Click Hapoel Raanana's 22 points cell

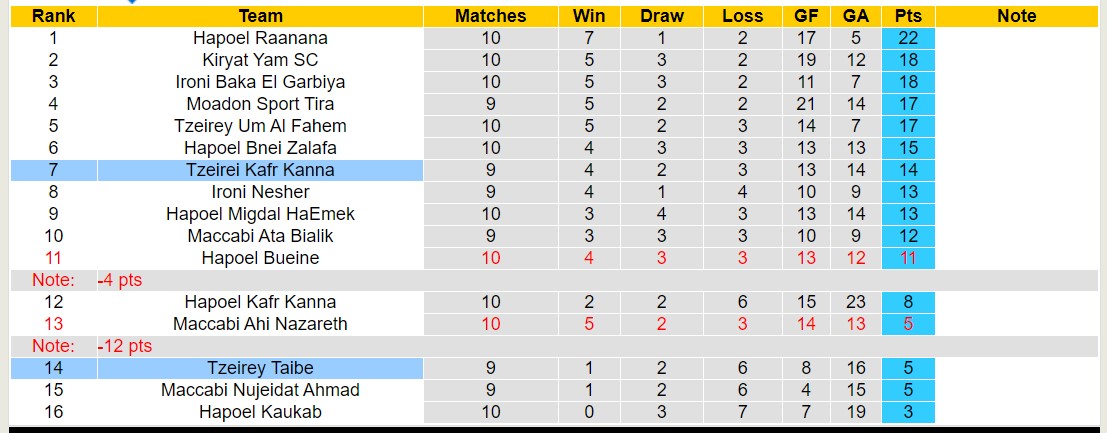[908, 38]
